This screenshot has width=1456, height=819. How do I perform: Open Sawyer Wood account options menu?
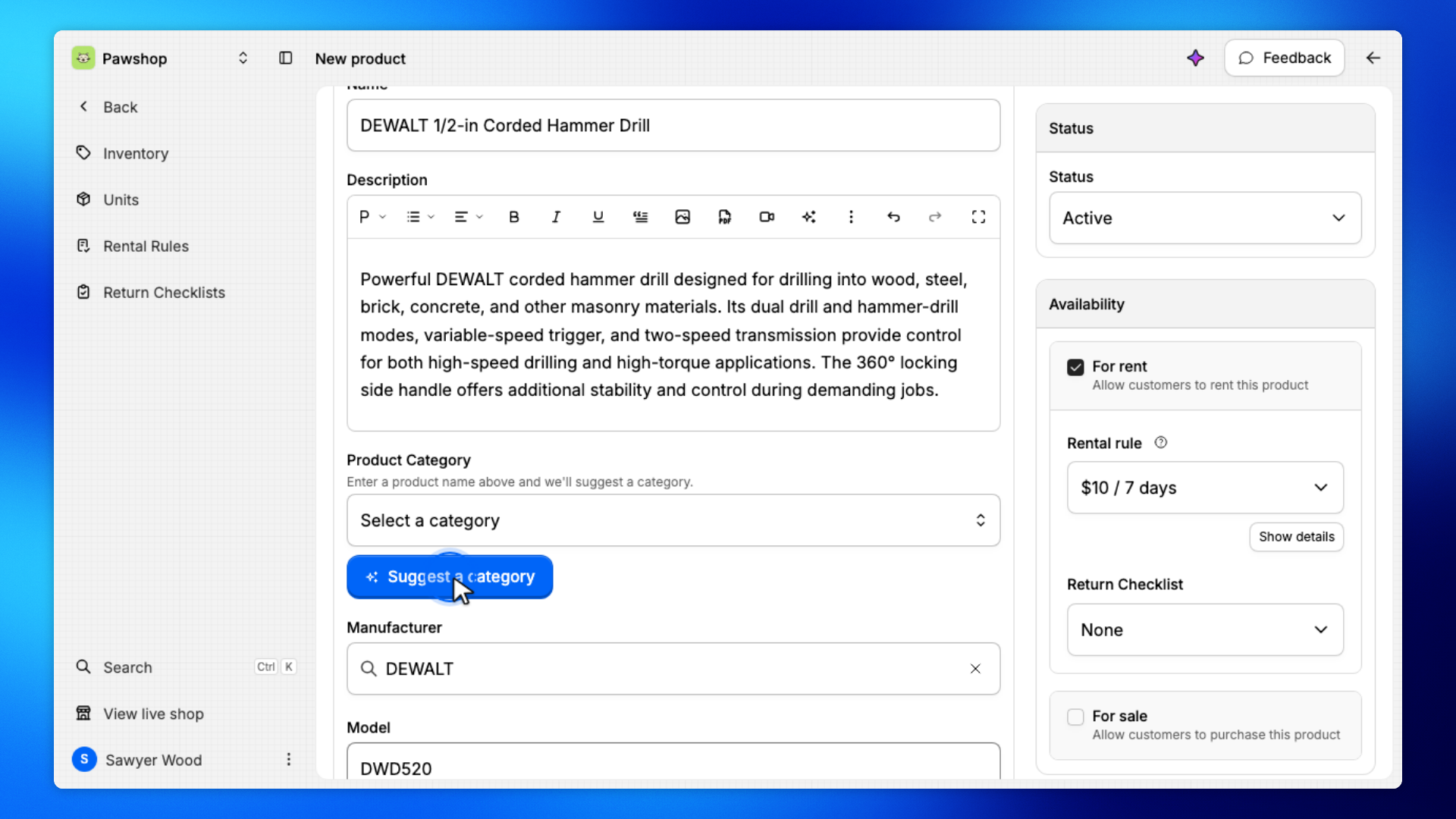289,760
